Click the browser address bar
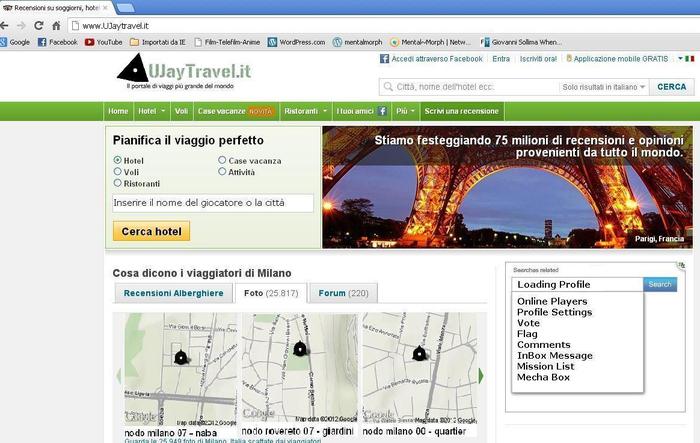This screenshot has width=700, height=443. coord(384,26)
